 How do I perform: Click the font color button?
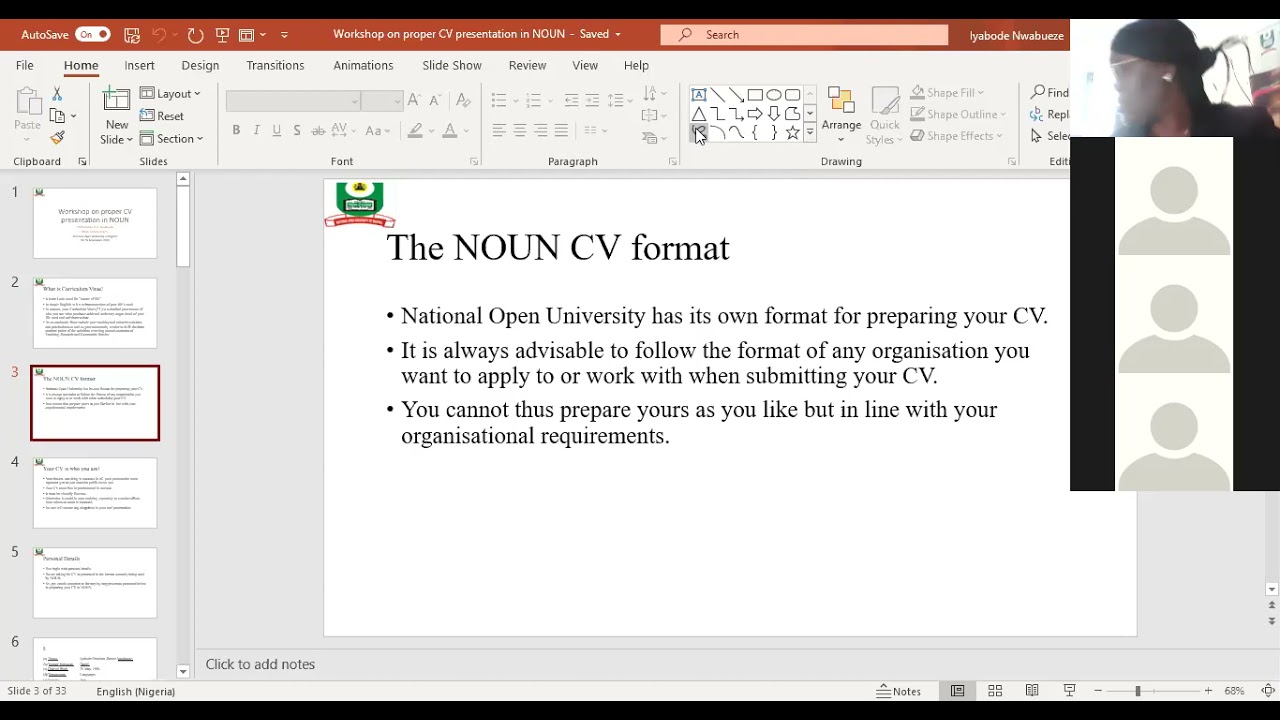[x=450, y=131]
